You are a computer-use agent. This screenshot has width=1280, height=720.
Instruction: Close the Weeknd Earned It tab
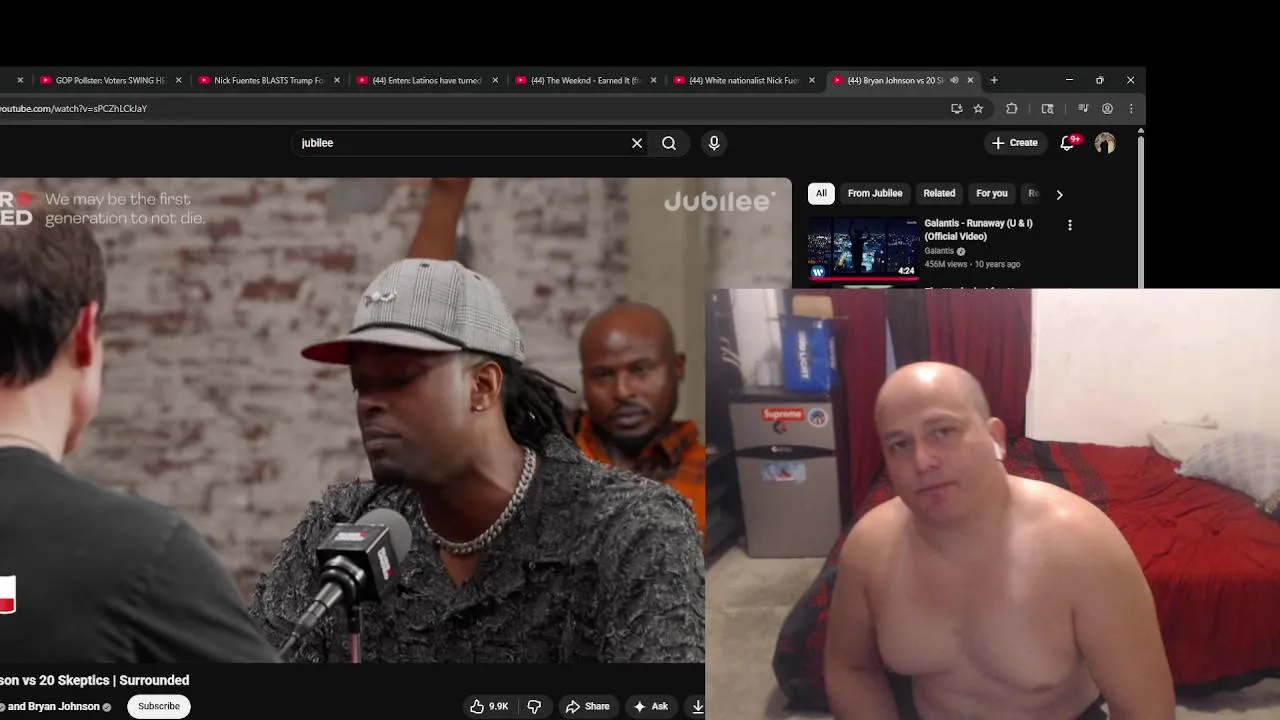click(654, 80)
